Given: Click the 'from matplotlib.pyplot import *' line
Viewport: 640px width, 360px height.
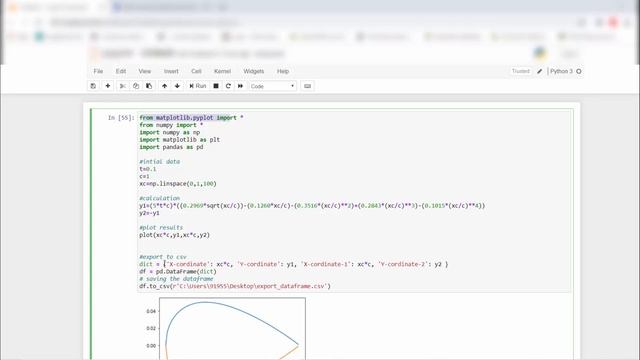Looking at the screenshot, I should tap(191, 118).
